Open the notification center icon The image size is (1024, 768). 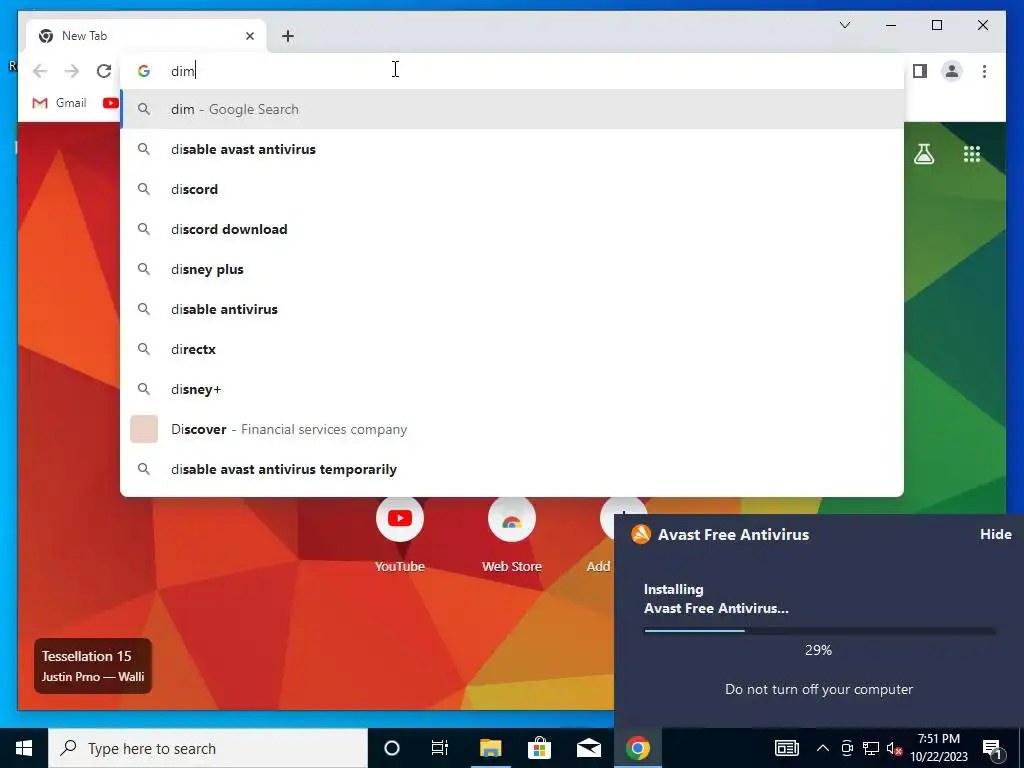[993, 748]
